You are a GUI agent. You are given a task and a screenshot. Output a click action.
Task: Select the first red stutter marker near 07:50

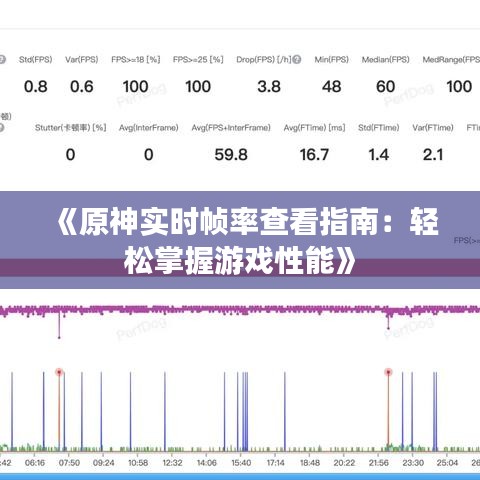[59, 372]
